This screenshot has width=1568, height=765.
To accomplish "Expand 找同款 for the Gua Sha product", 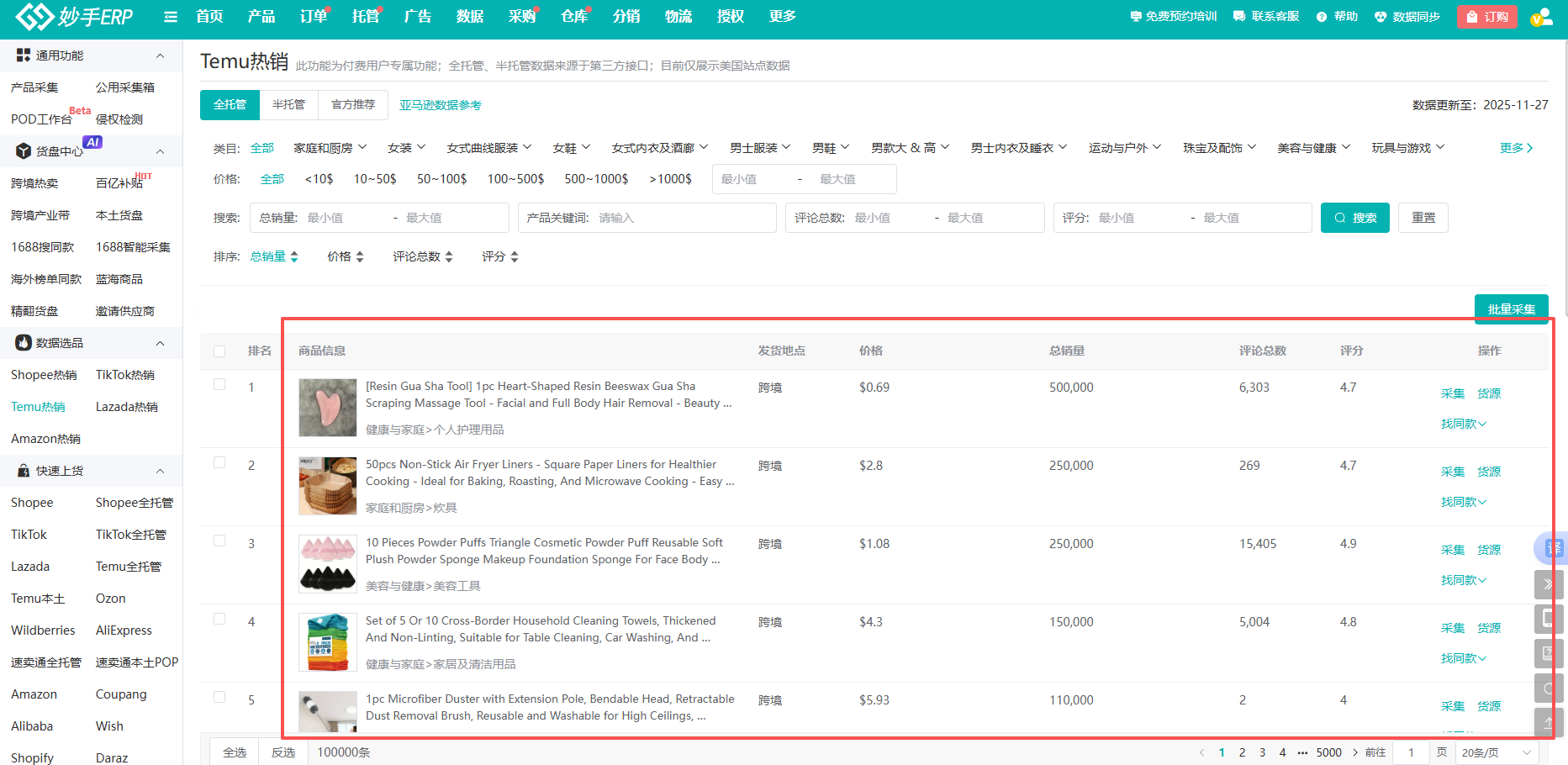I will coord(1463,424).
